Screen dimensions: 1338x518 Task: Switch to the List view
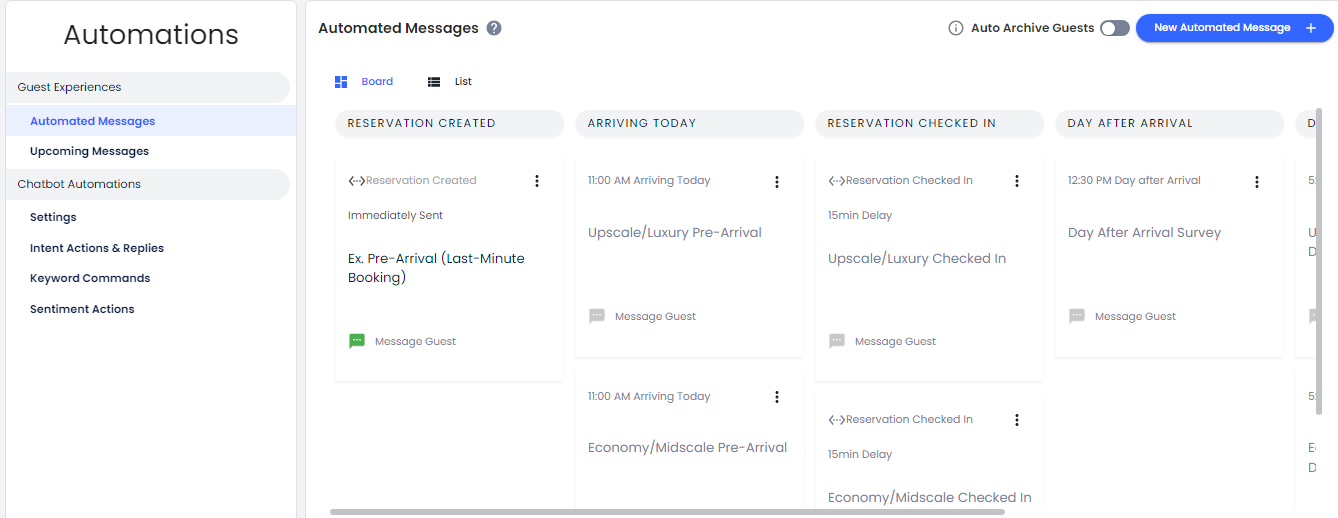[449, 82]
